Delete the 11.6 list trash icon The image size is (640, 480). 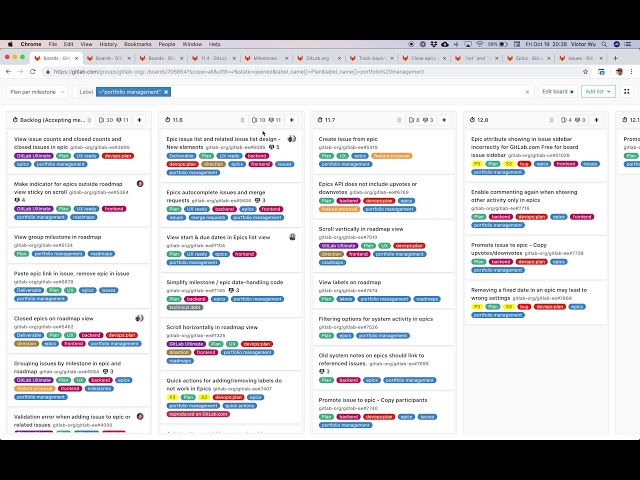pyautogui.click(x=242, y=120)
